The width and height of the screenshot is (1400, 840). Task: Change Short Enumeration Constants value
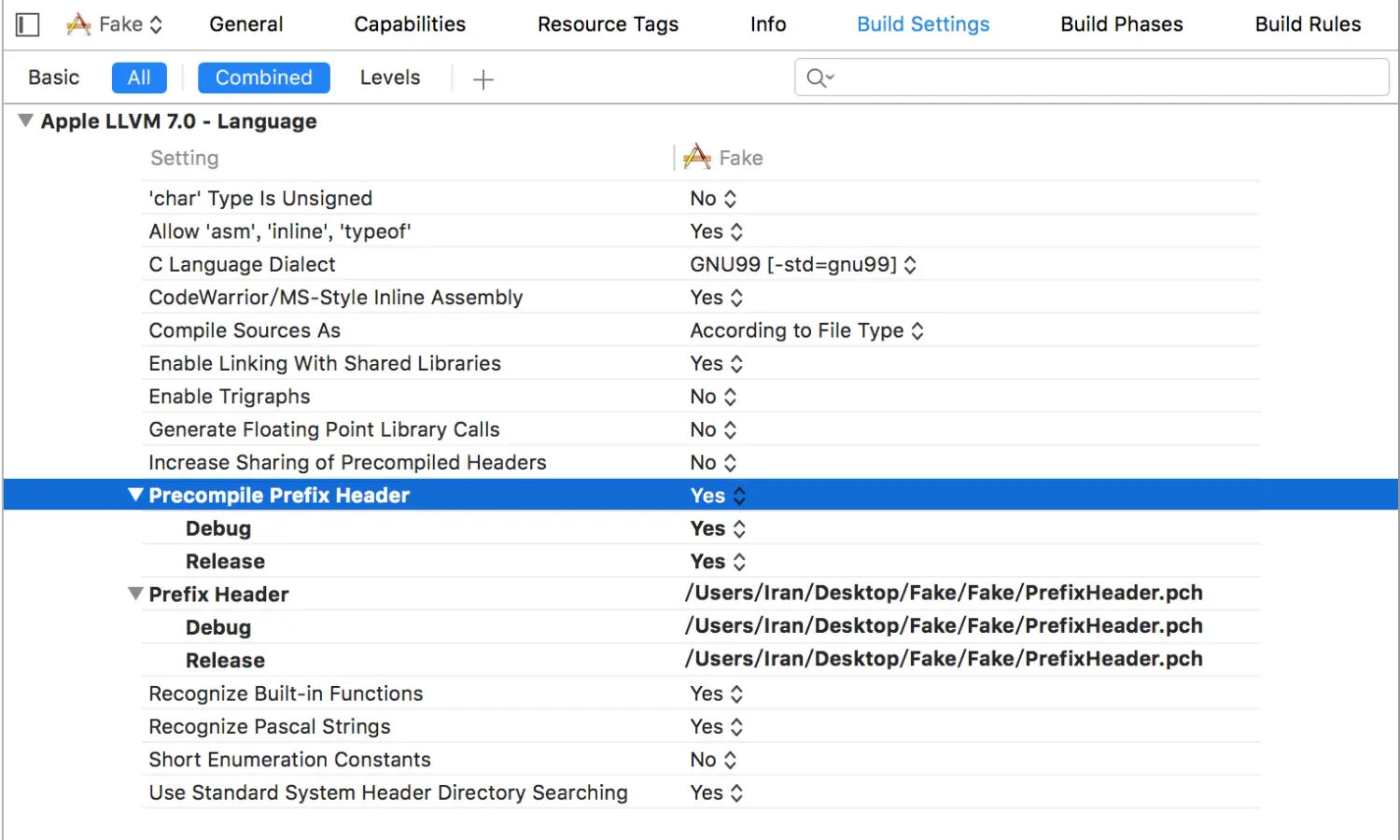(713, 760)
